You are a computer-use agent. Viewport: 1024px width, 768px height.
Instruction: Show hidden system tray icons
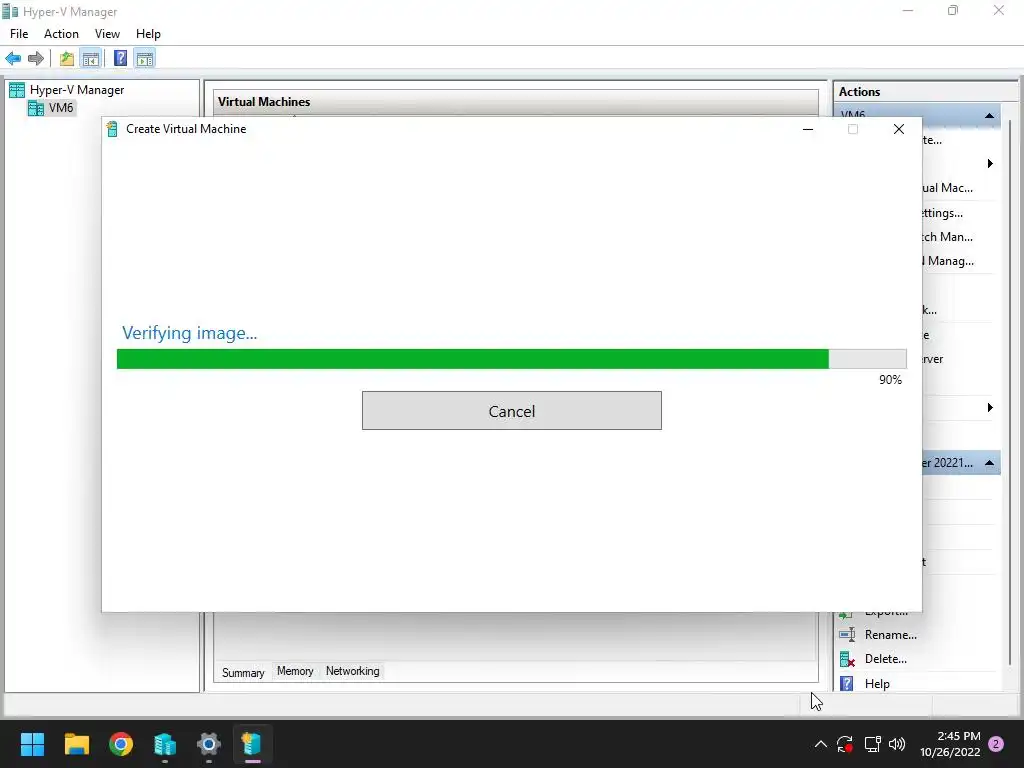821,744
